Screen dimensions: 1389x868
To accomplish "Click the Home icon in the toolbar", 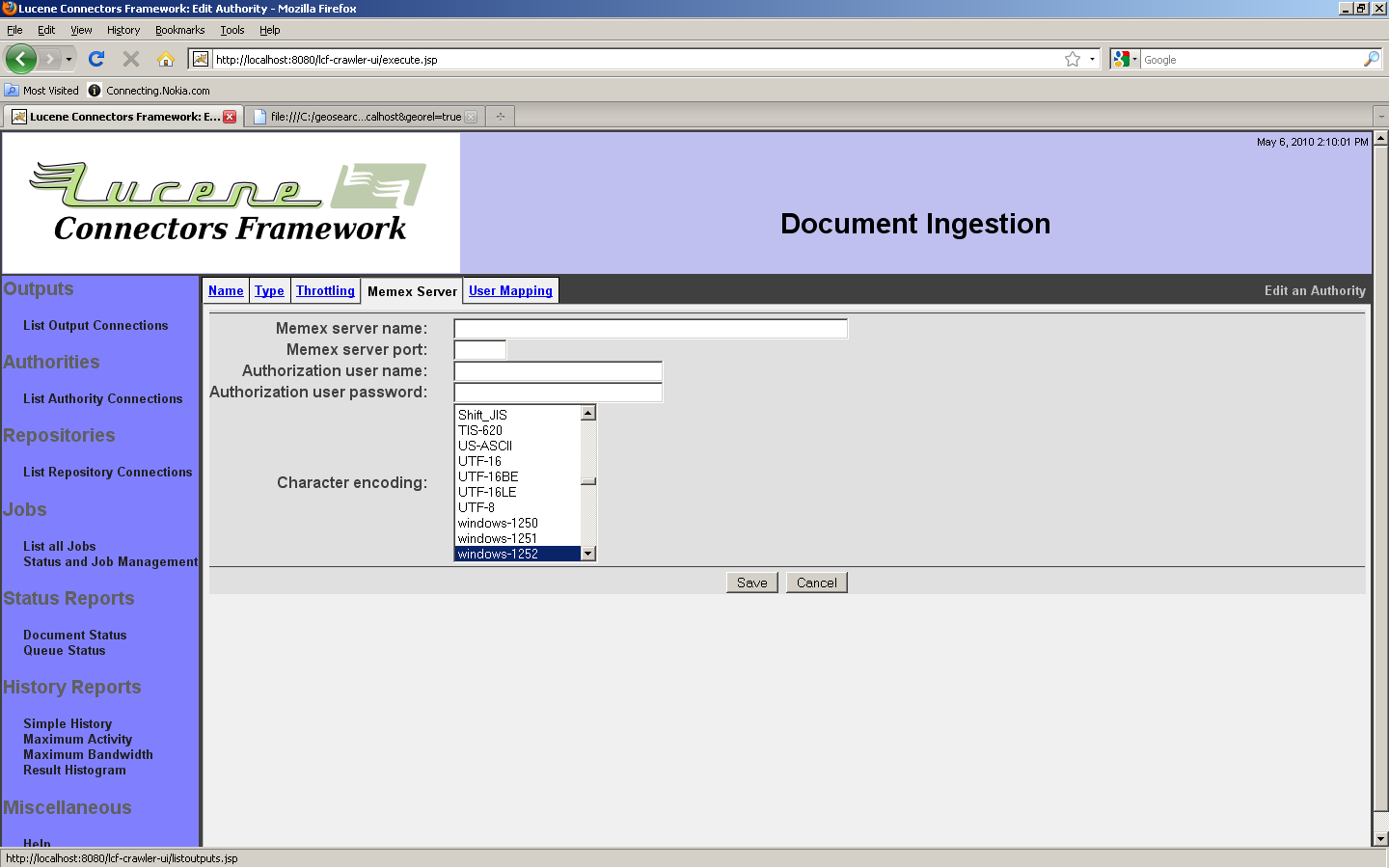I will pyautogui.click(x=166, y=59).
